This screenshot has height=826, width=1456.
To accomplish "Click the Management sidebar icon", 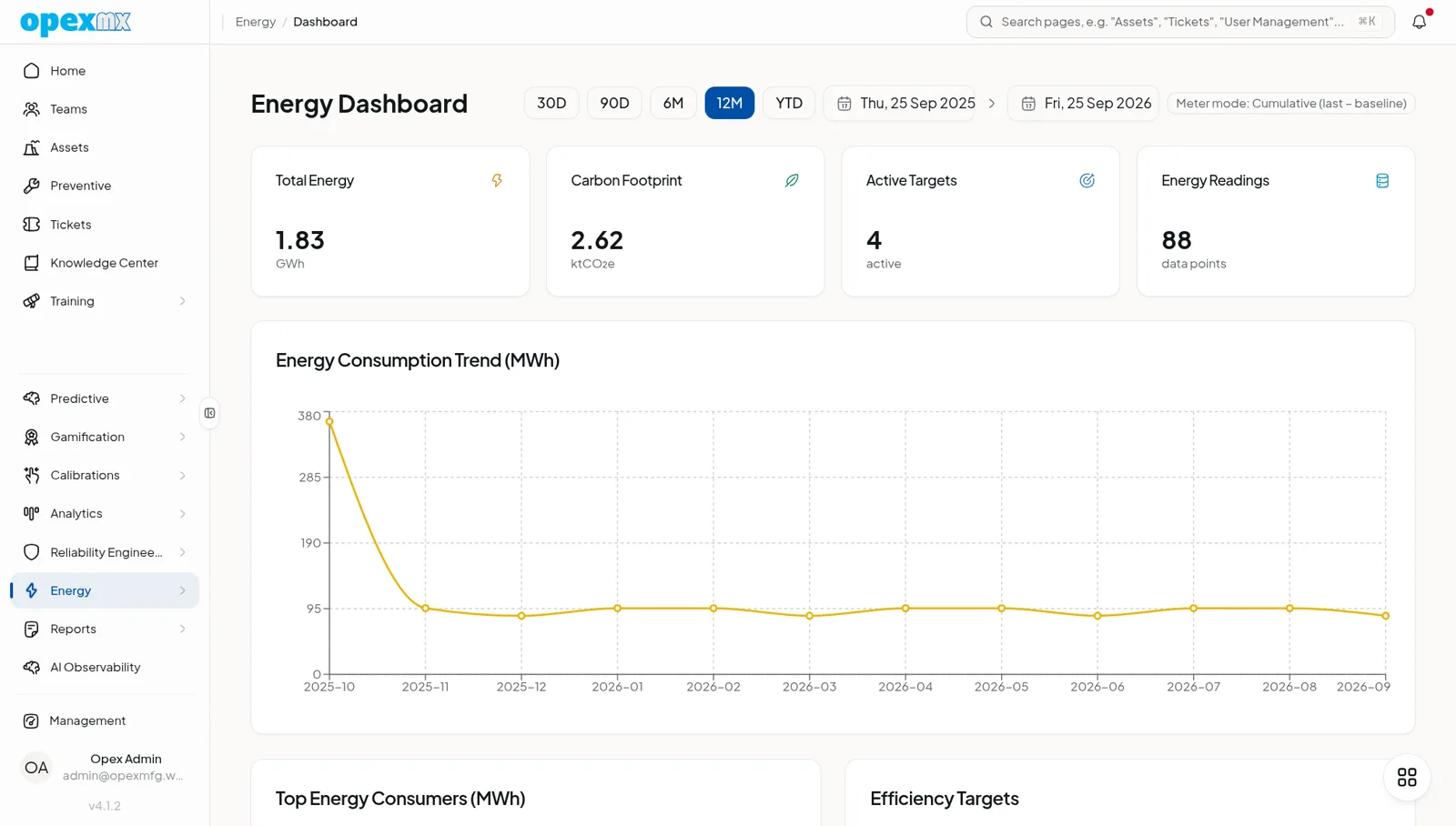I will click(x=31, y=720).
